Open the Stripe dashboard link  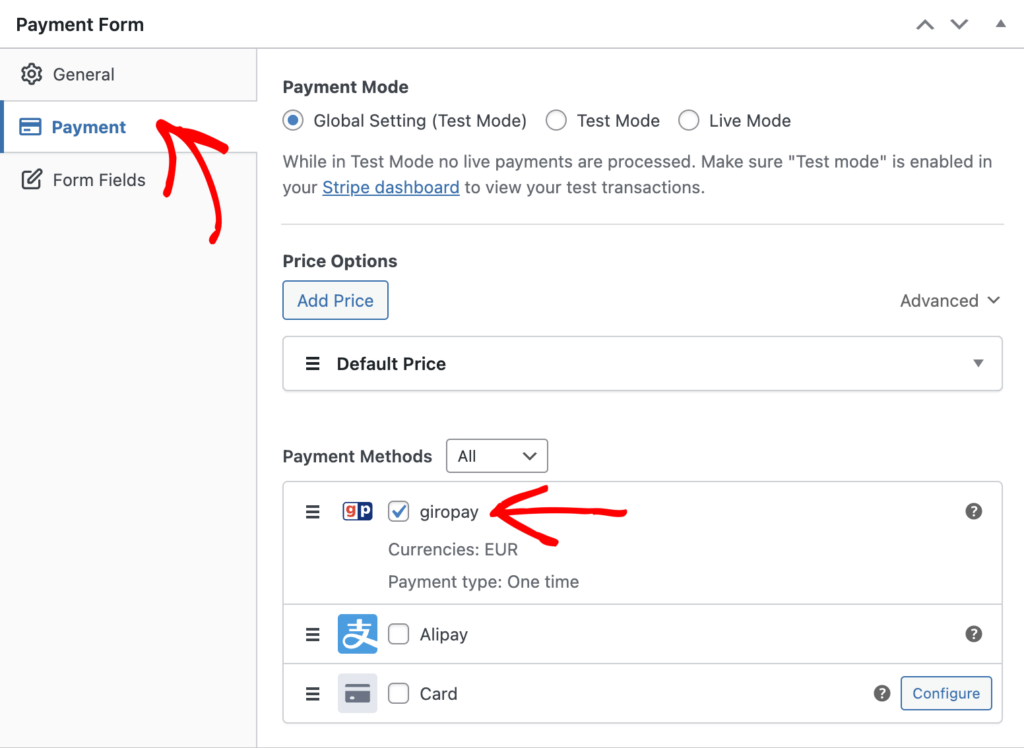tap(390, 187)
